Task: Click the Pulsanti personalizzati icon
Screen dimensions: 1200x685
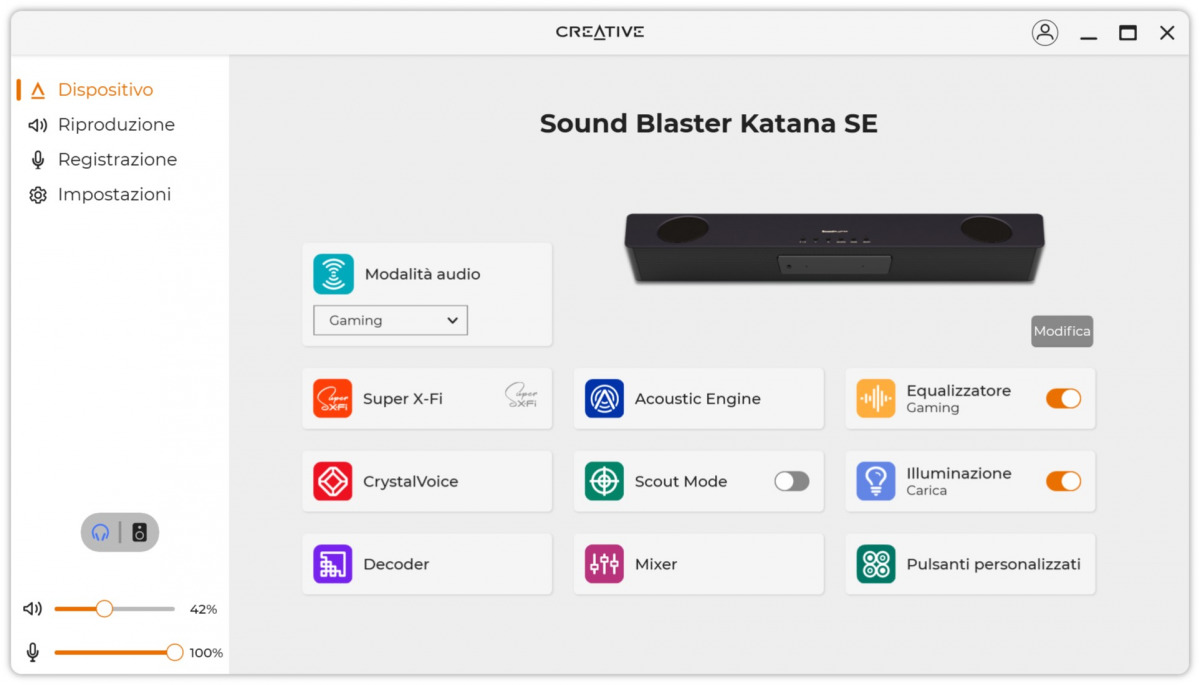Action: tap(876, 564)
